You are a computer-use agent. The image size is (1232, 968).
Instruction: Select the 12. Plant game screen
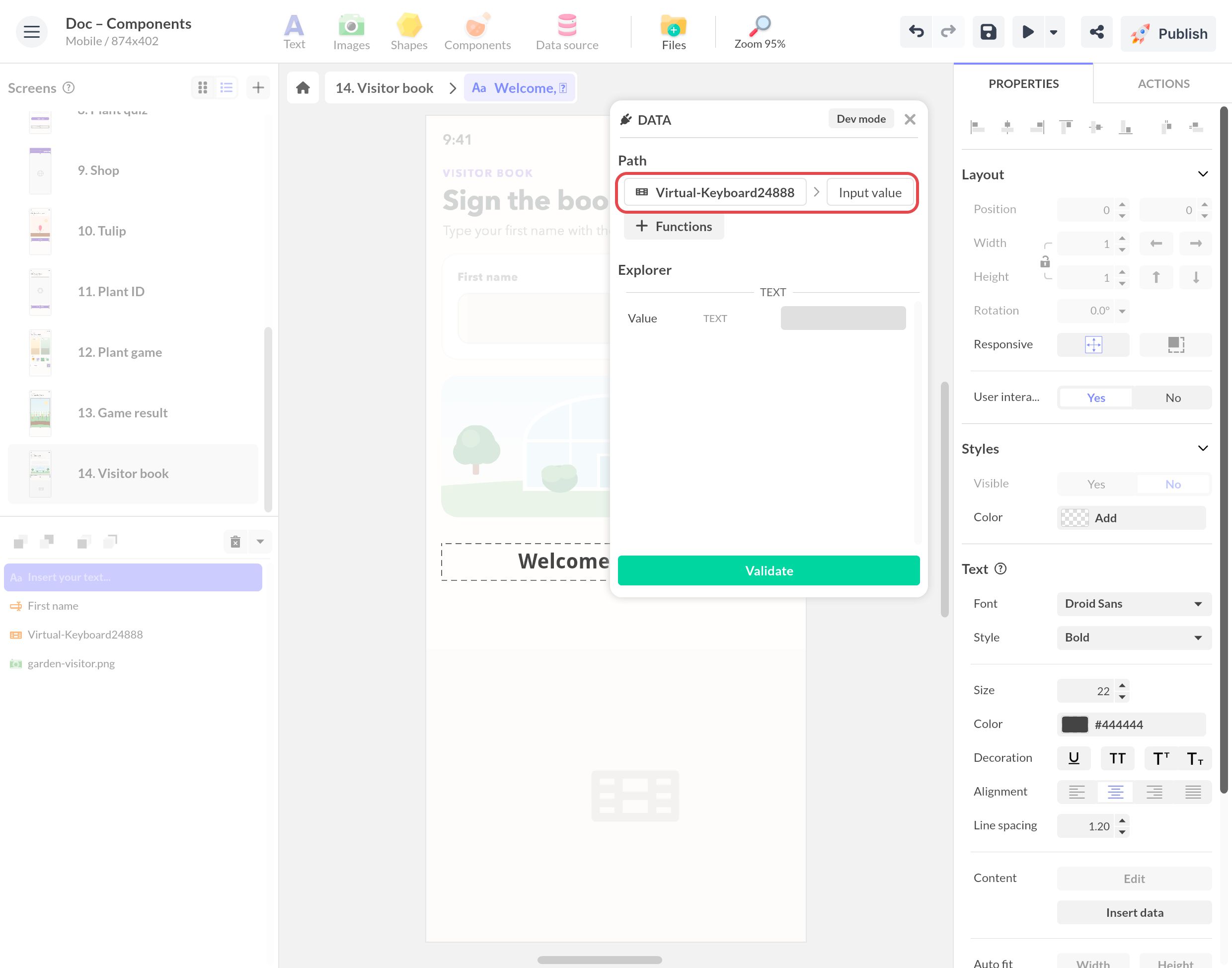[x=133, y=352]
